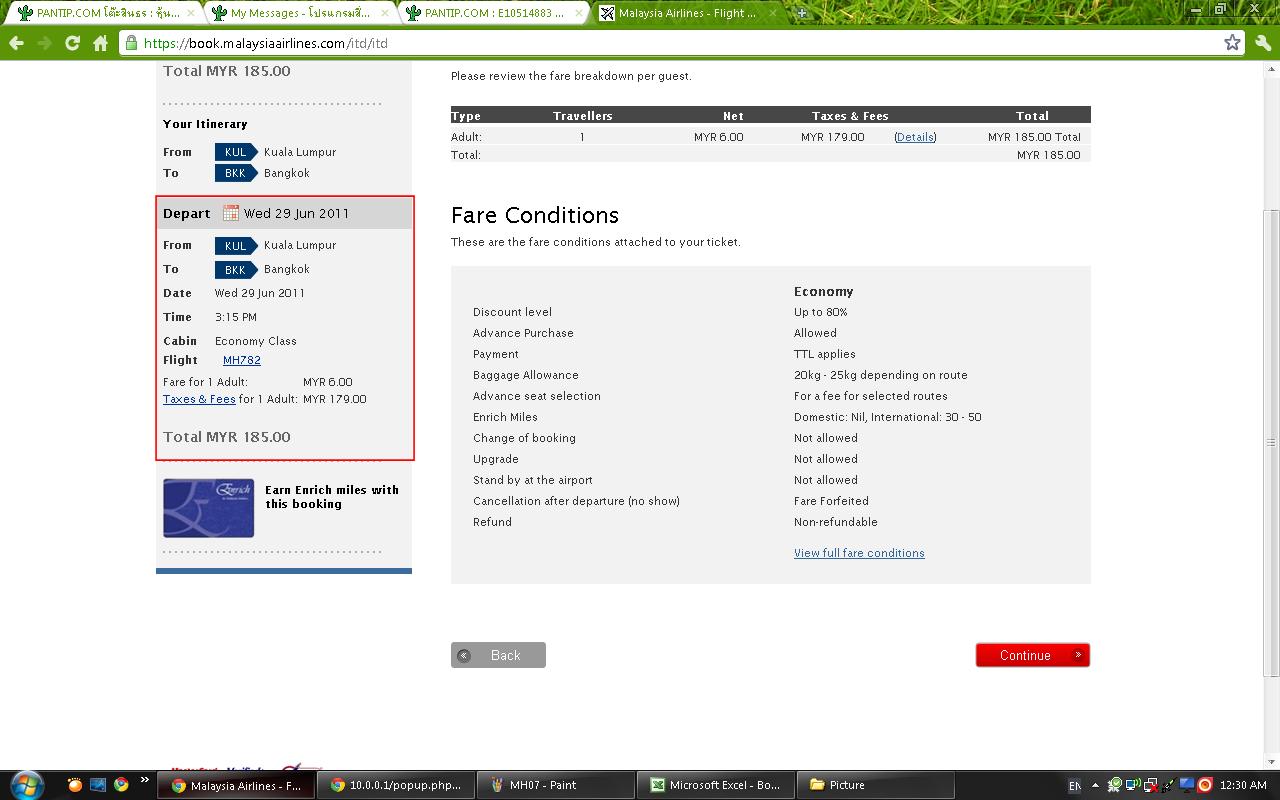Click the 'Fare Forfeited' cancellation value
Image resolution: width=1280 pixels, height=800 pixels.
point(831,501)
